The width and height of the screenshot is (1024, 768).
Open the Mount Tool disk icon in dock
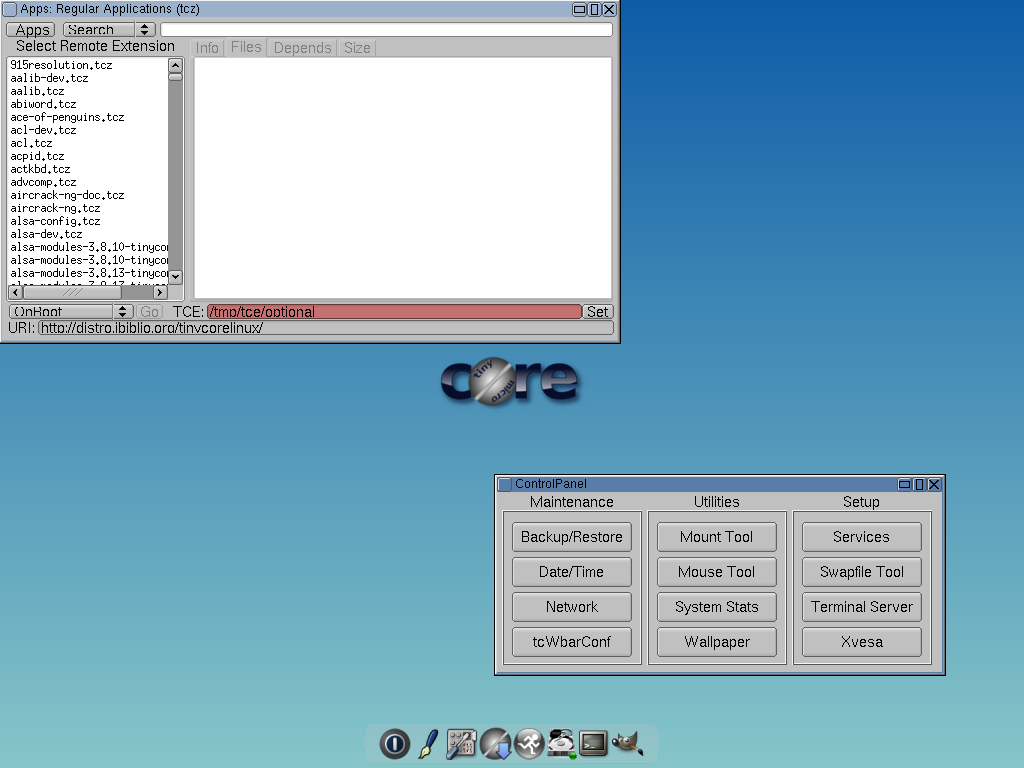tap(561, 743)
